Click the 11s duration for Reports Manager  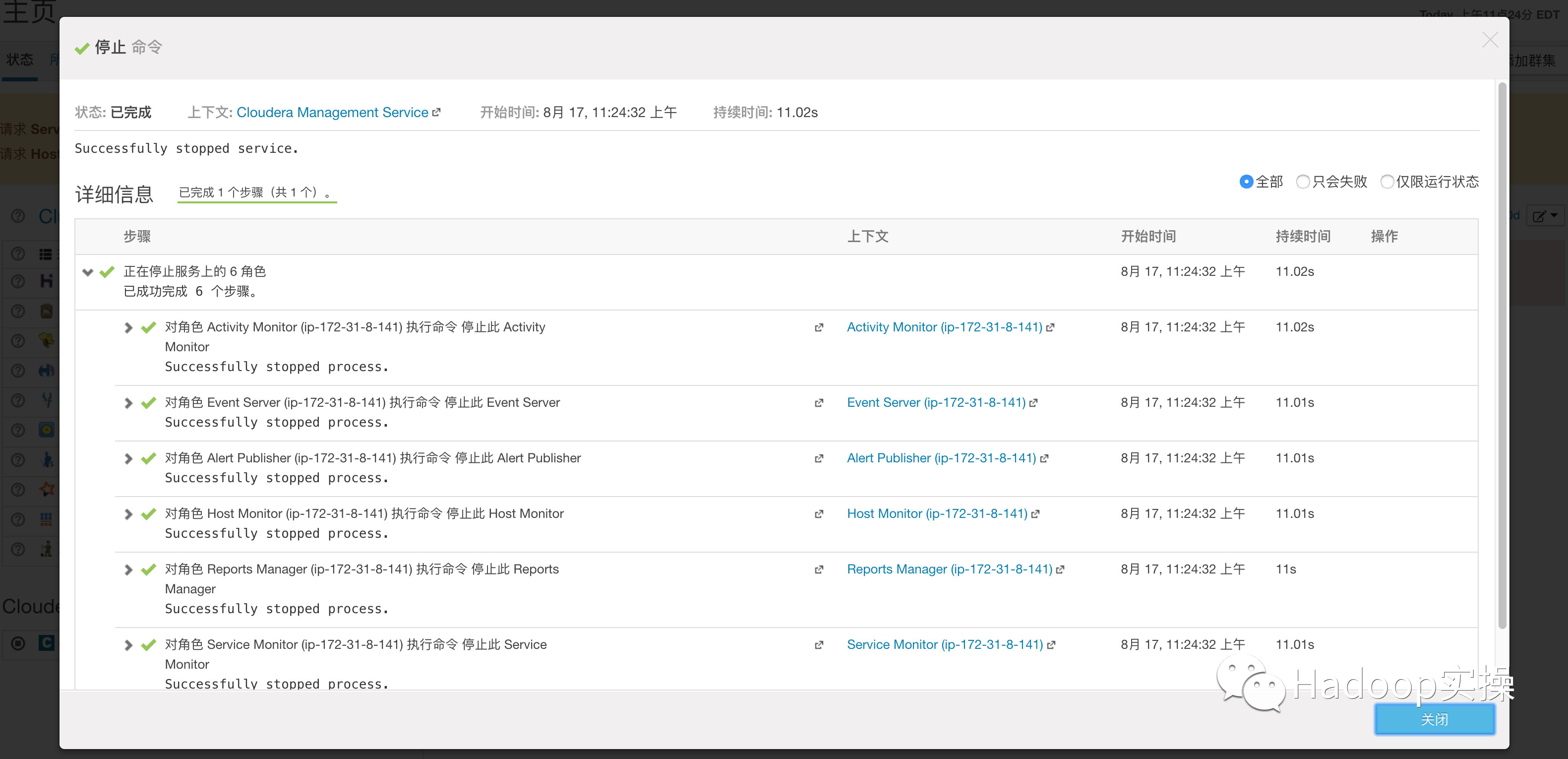1285,569
